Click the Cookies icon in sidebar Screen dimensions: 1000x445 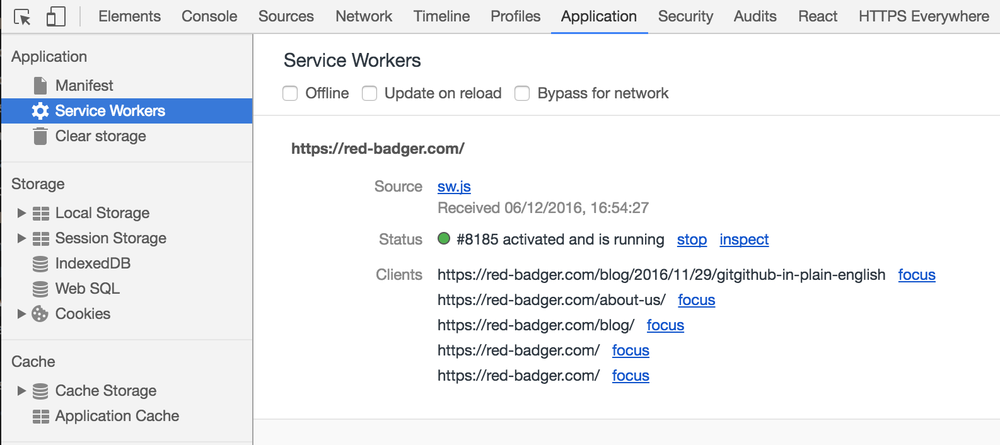coord(41,314)
